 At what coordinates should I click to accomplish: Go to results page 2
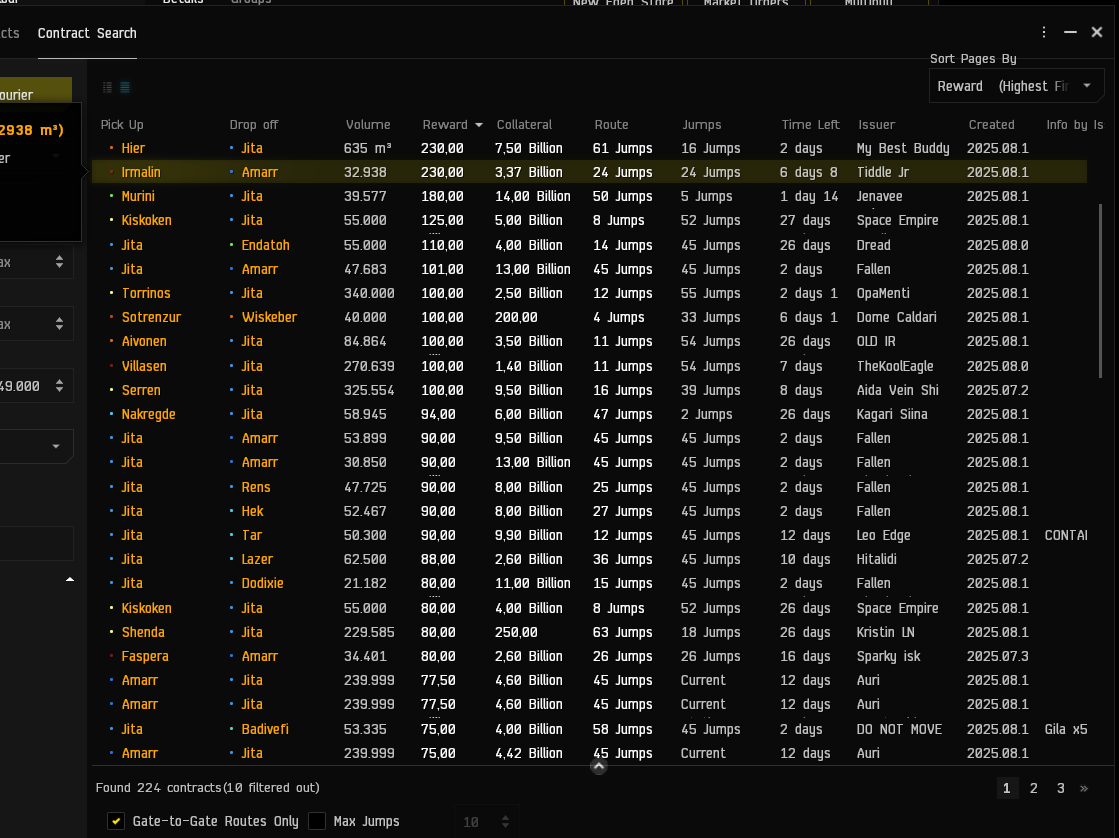click(1033, 788)
